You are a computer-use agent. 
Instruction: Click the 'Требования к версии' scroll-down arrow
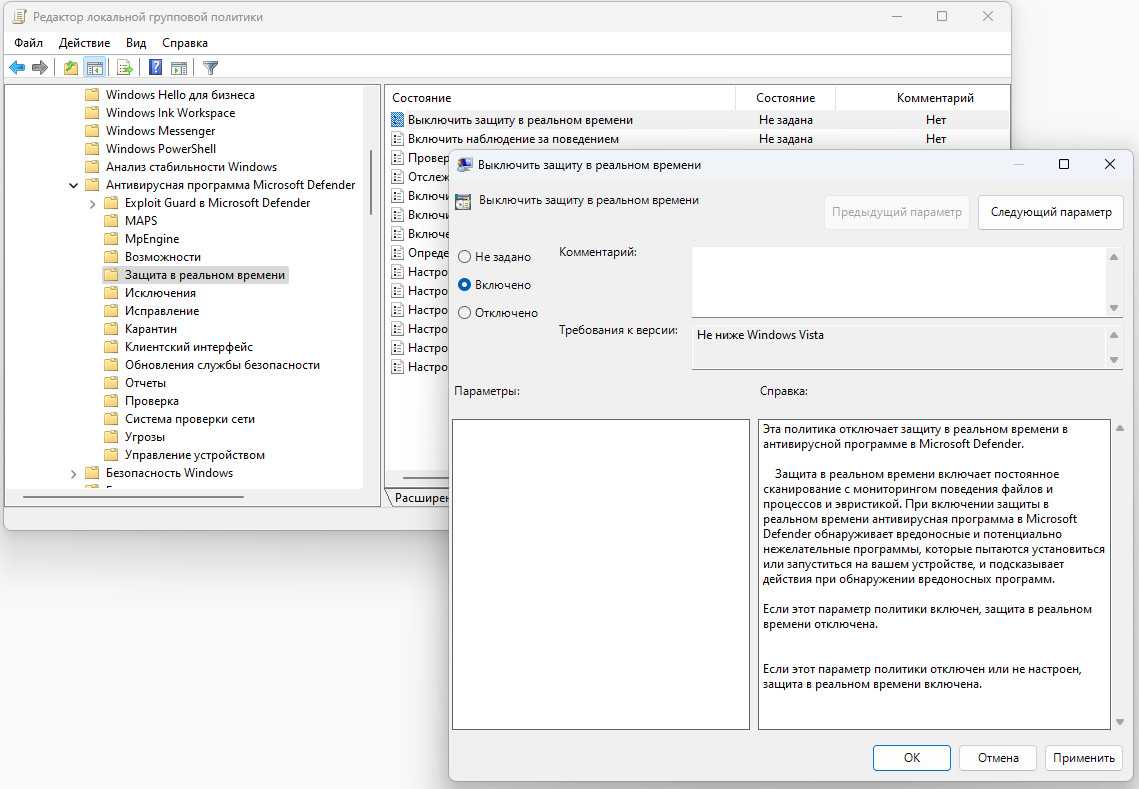point(1114,360)
